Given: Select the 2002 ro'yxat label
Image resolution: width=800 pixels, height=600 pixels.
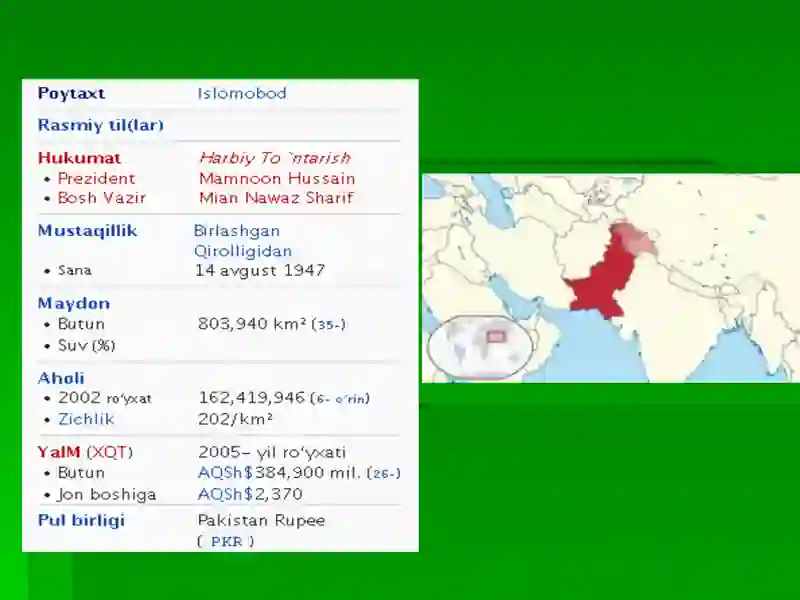Looking at the screenshot, I should click(105, 398).
